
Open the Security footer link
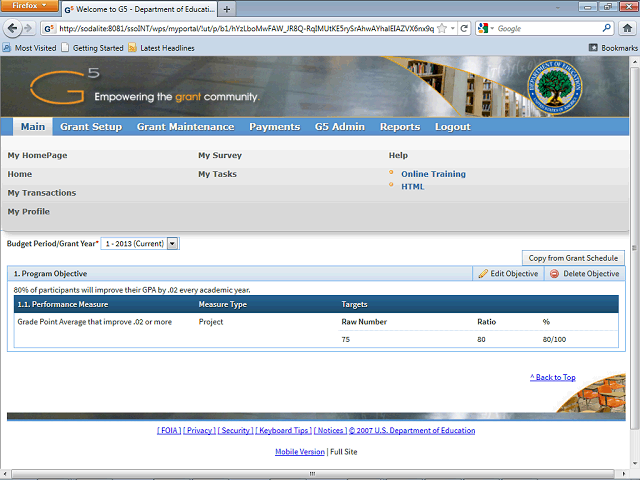(x=236, y=430)
